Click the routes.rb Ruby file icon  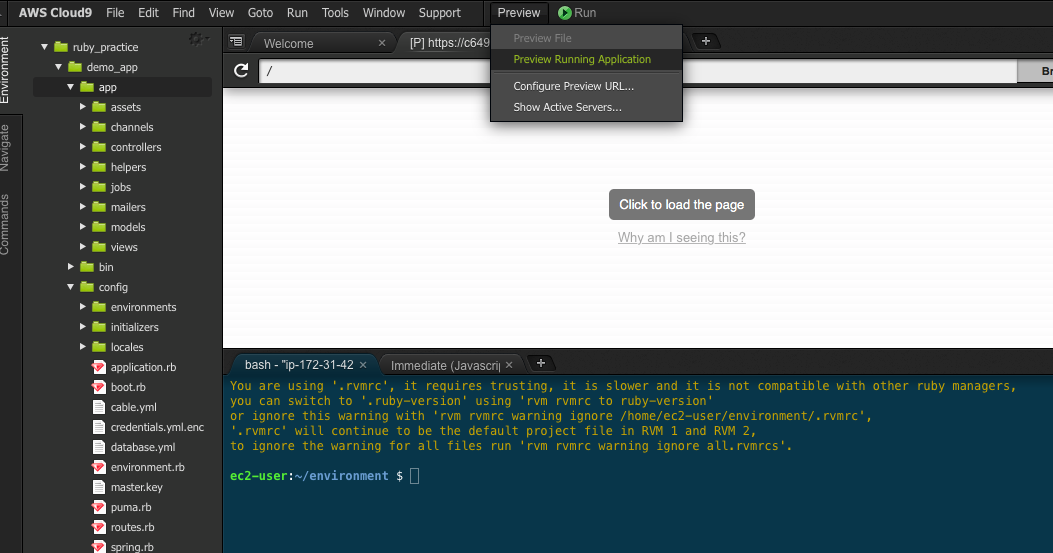click(99, 527)
